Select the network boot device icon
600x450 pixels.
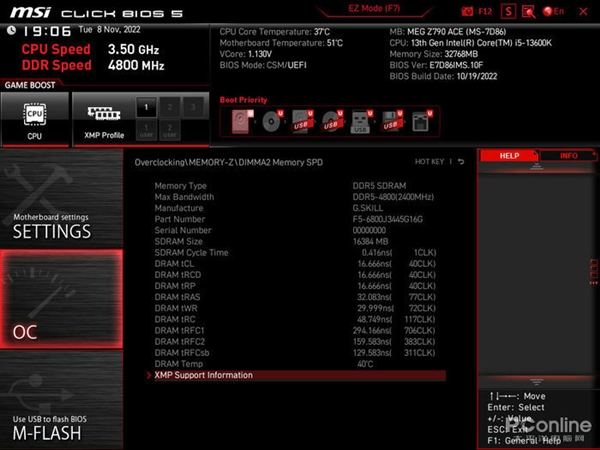pos(421,121)
